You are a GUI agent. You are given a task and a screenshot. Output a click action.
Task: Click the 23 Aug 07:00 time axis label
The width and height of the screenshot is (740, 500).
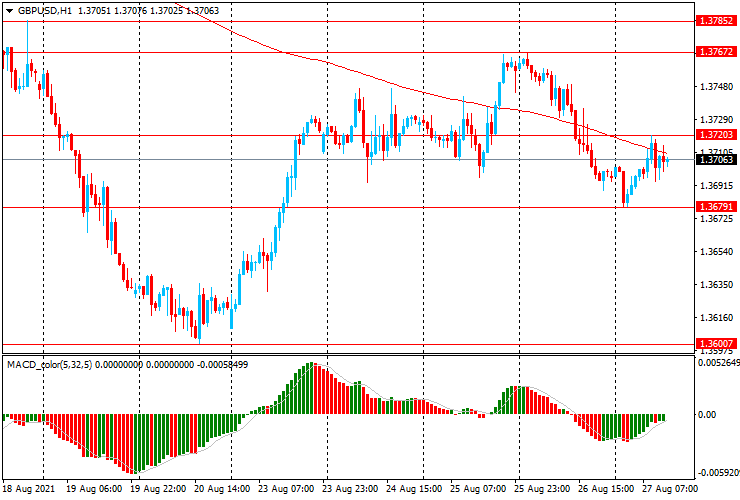tap(286, 488)
